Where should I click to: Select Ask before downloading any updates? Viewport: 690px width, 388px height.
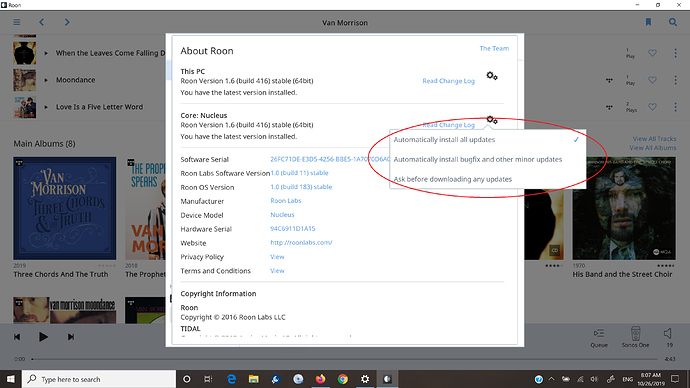pyautogui.click(x=488, y=179)
